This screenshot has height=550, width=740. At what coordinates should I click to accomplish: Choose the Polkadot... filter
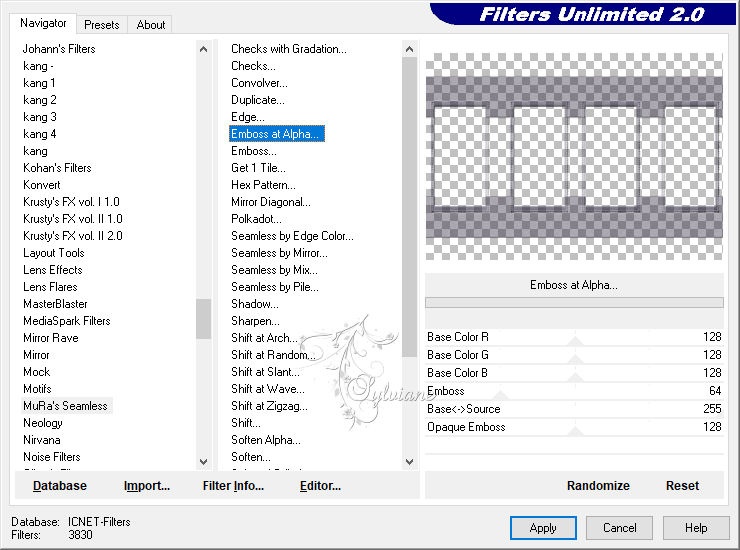(256, 219)
